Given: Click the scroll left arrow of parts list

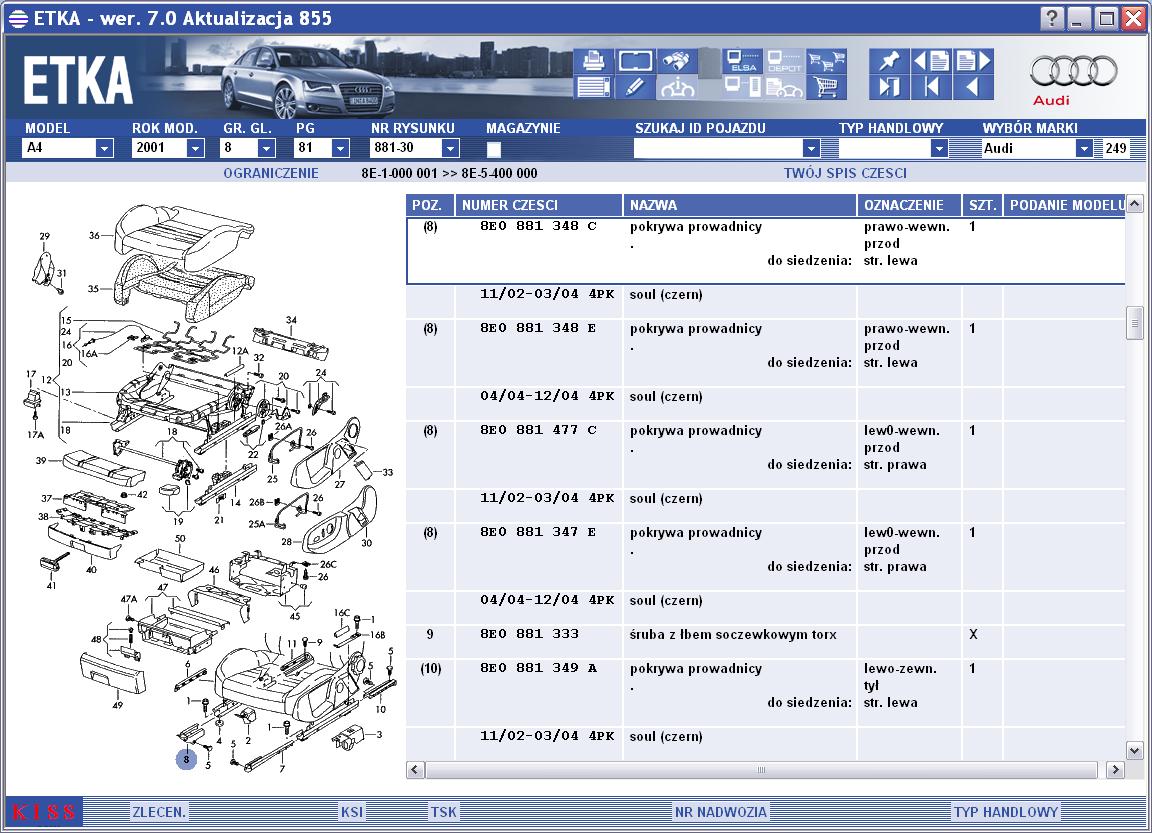Looking at the screenshot, I should click(415, 770).
